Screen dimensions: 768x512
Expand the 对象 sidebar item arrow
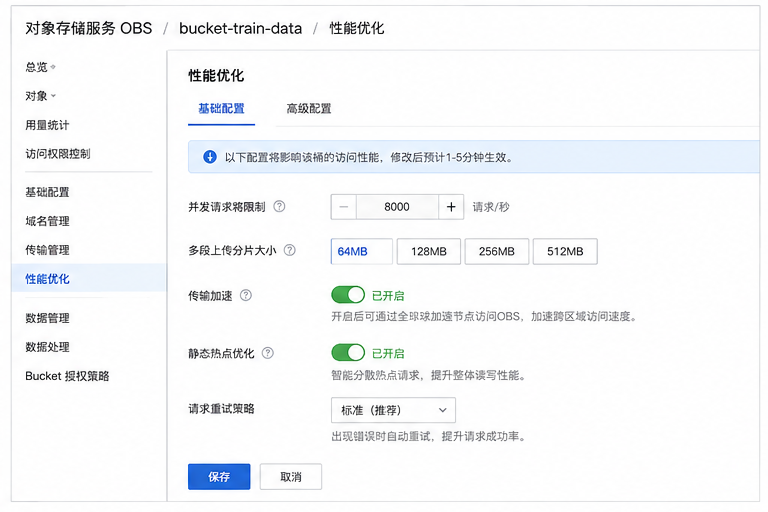(x=53, y=96)
